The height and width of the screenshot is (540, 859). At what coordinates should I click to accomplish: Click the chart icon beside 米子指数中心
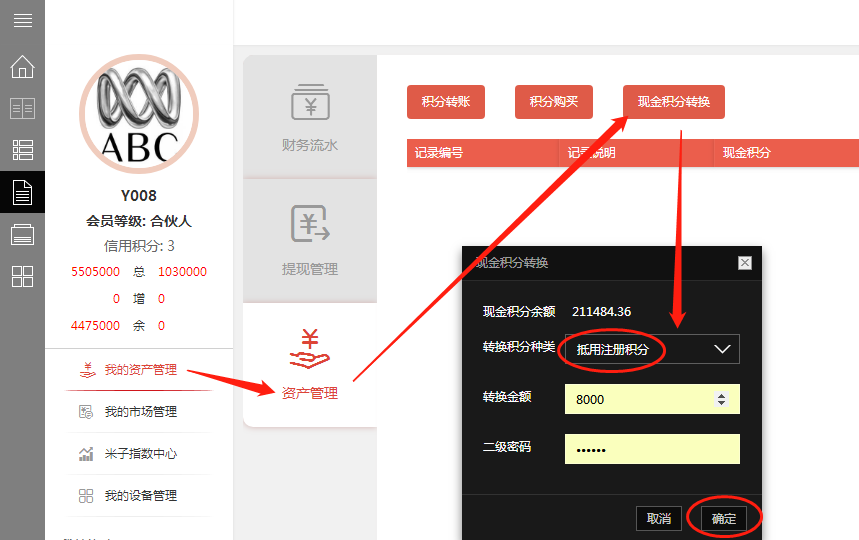pos(86,453)
